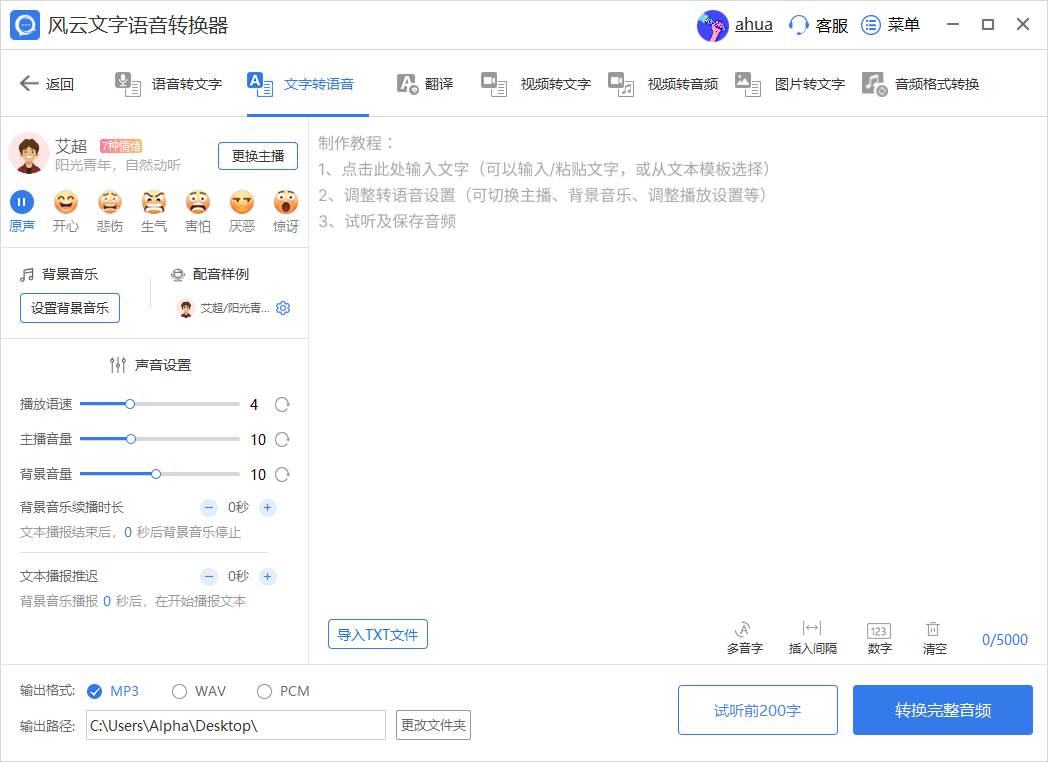Pick the 生气 angry emotion icon
The width and height of the screenshot is (1048, 762).
click(x=154, y=203)
